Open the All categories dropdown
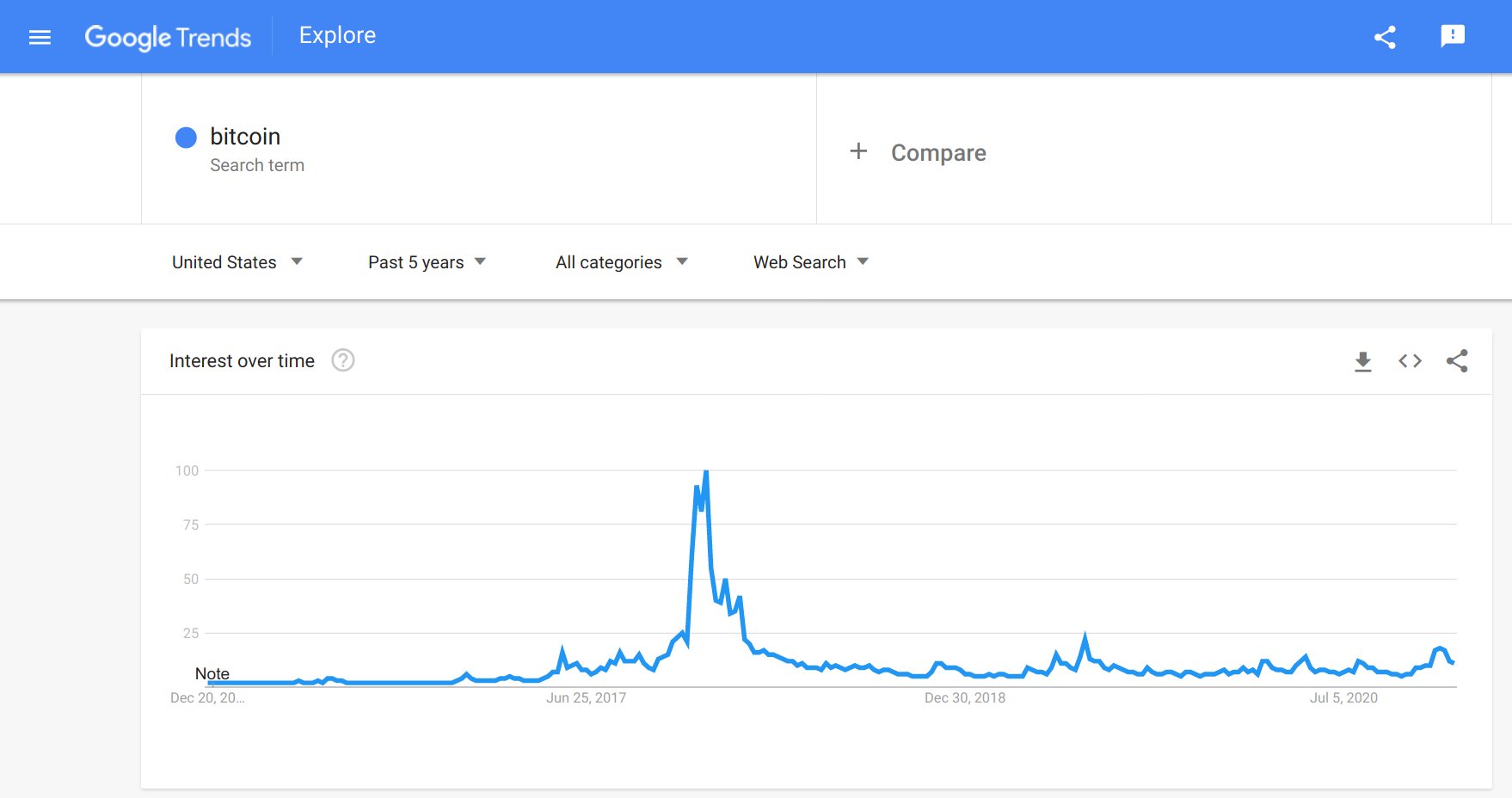The height and width of the screenshot is (798, 1512). pyautogui.click(x=622, y=262)
